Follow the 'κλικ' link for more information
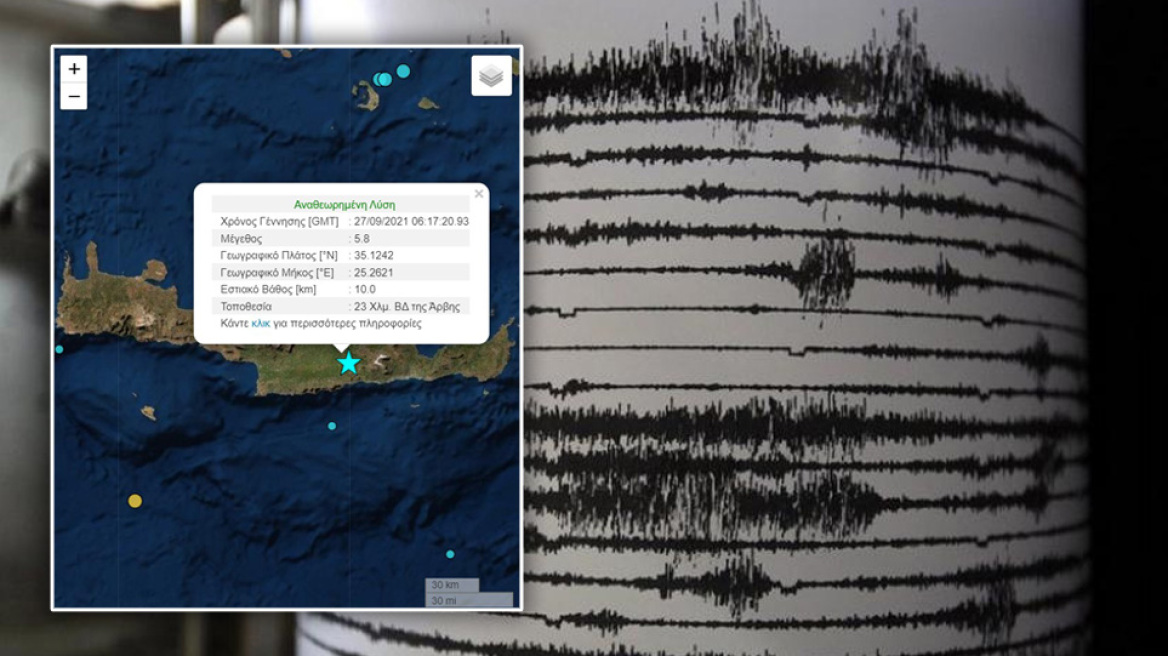 coord(260,324)
